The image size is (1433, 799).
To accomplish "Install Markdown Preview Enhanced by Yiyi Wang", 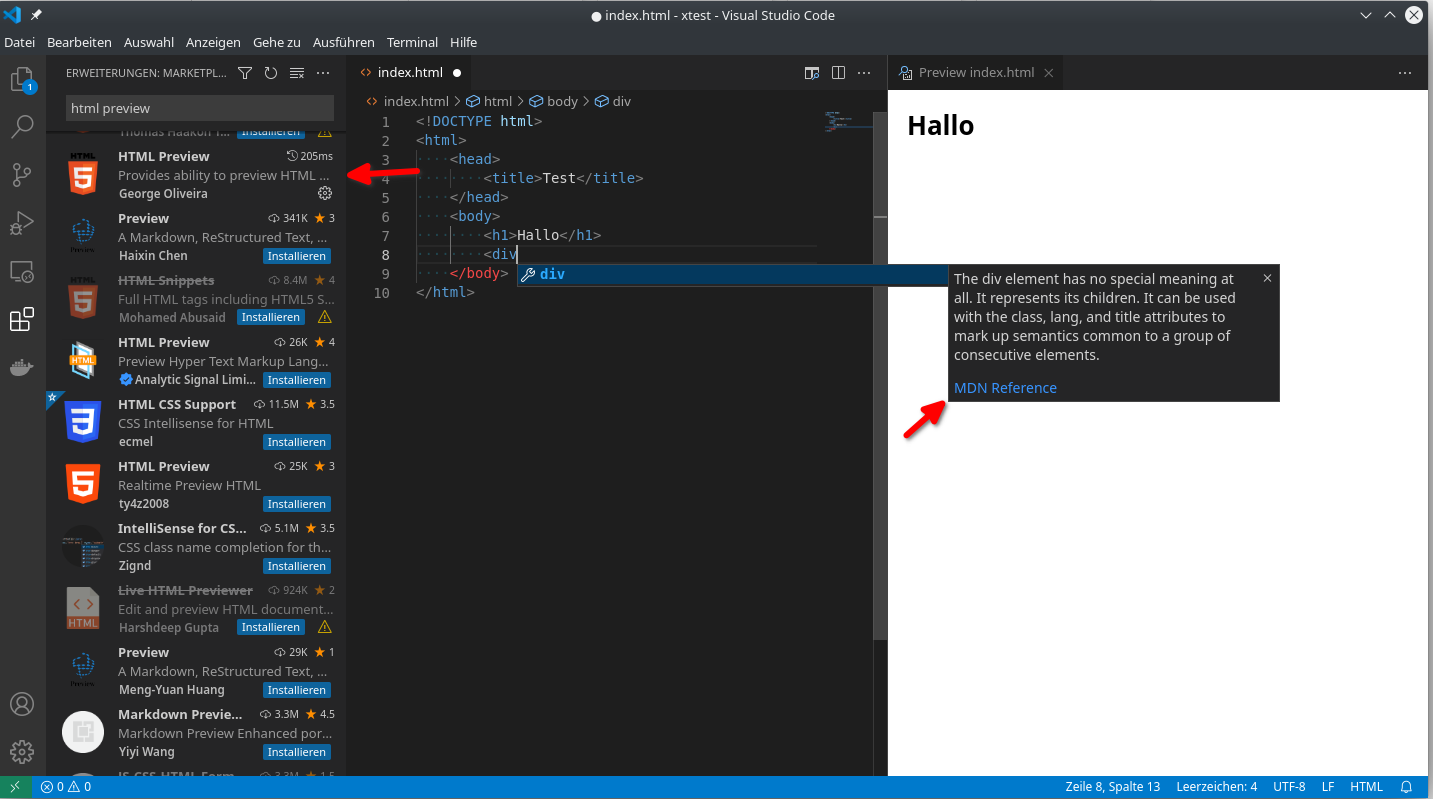I will 297,752.
